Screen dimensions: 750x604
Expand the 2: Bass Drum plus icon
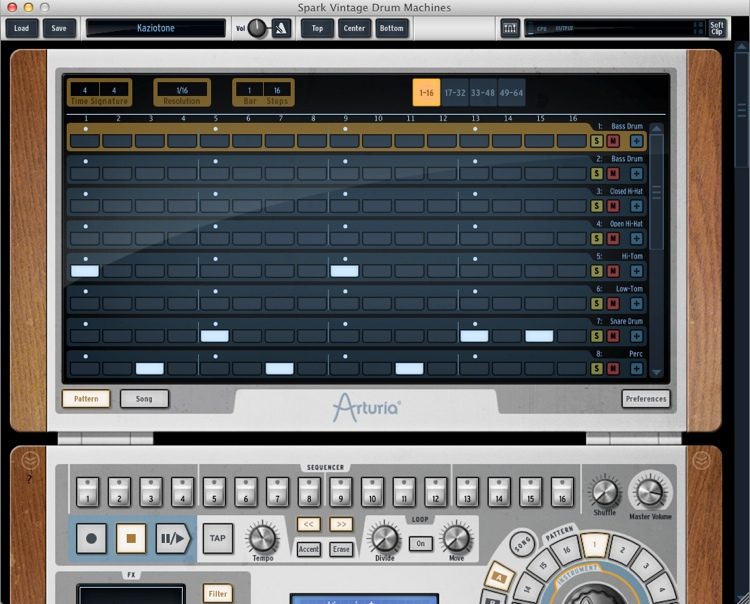(636, 174)
